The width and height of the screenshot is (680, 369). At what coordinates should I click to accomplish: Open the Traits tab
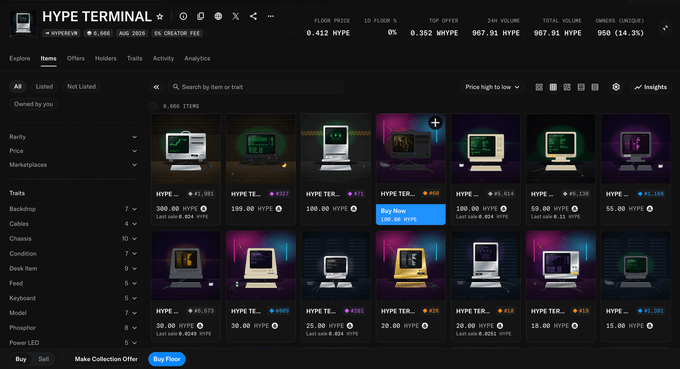(134, 58)
